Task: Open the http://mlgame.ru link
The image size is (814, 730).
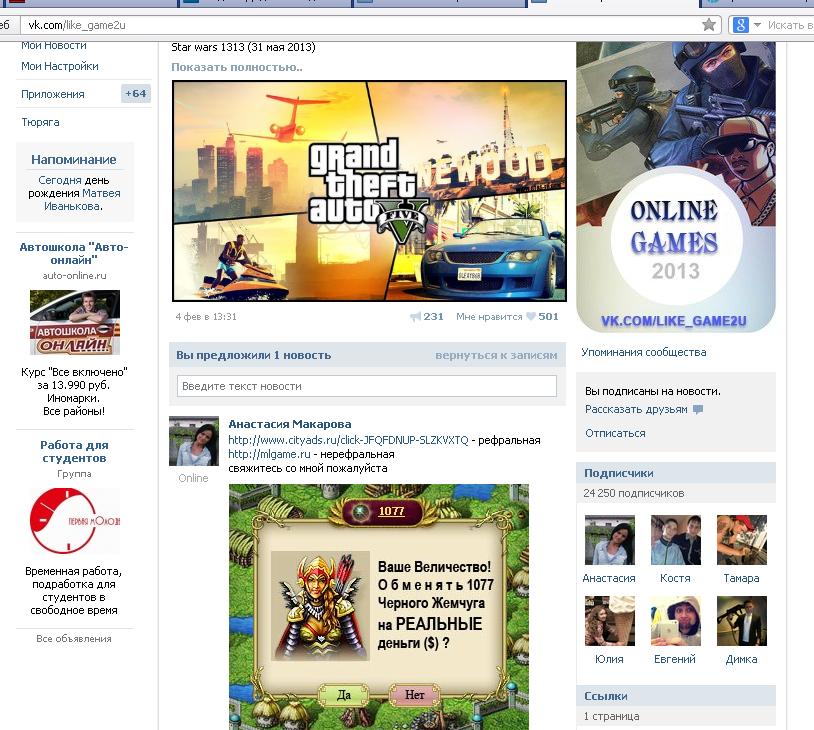Action: point(269,454)
